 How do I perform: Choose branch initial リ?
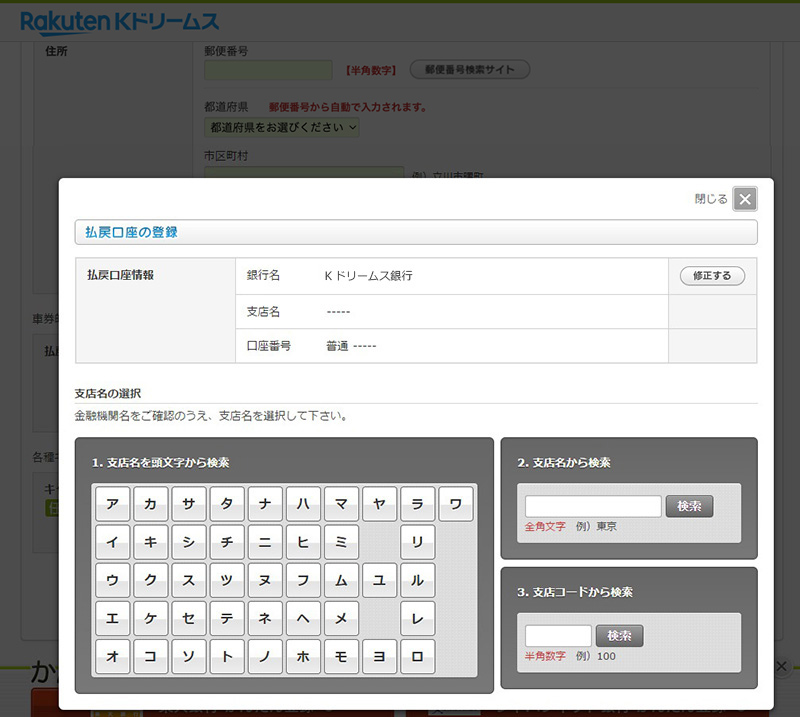(417, 542)
